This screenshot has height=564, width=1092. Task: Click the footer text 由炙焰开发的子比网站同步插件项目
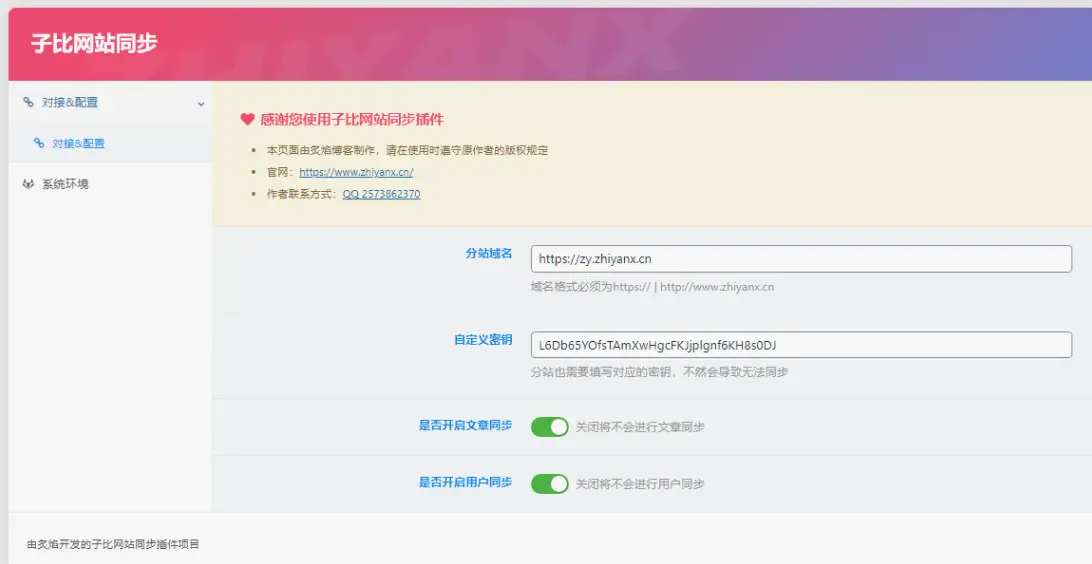click(113, 545)
